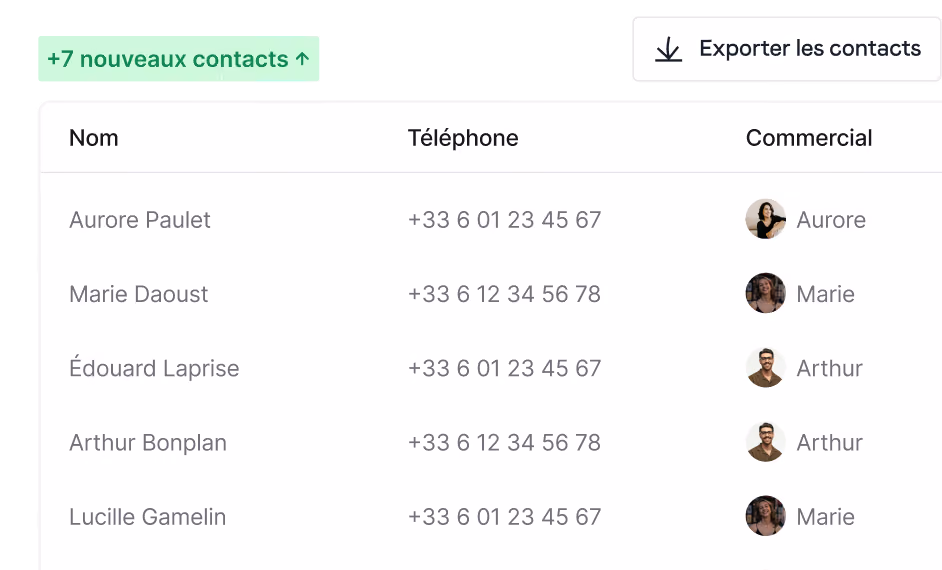Click Arthur's avatar in the Édouard Laprise row

[765, 368]
